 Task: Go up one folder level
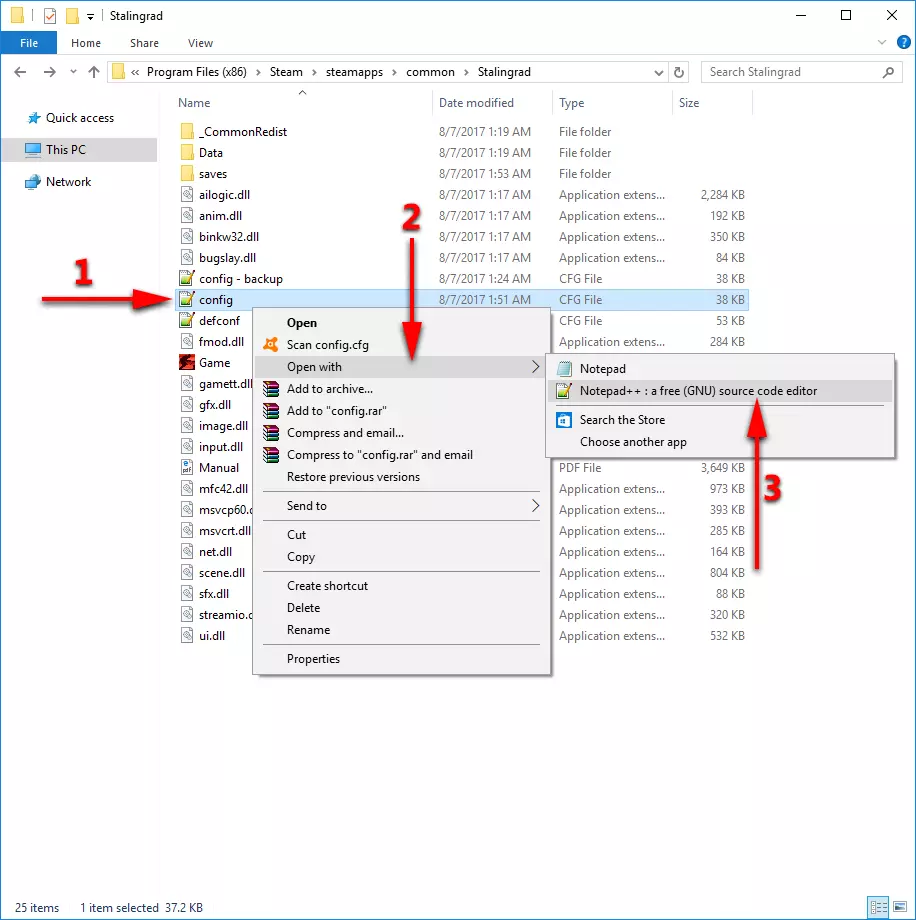tap(94, 72)
